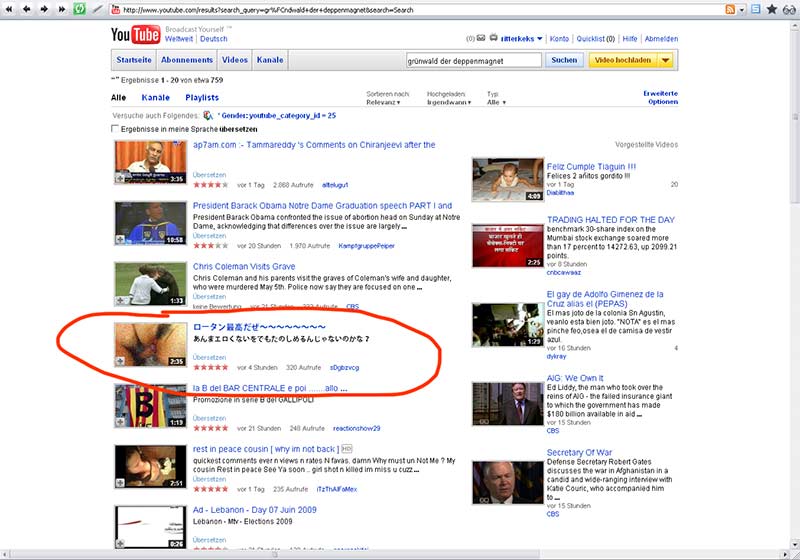Click the site favicon in the address bar
Screen dimensions: 800x560
click(x=116, y=9)
